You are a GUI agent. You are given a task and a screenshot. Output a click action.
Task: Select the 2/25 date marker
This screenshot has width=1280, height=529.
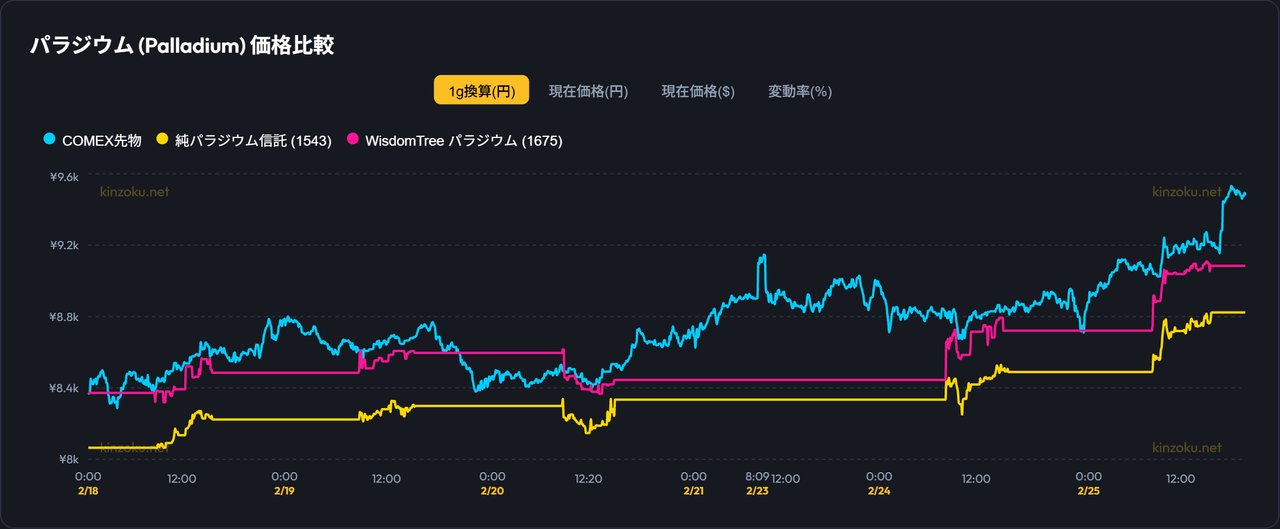(x=1088, y=492)
